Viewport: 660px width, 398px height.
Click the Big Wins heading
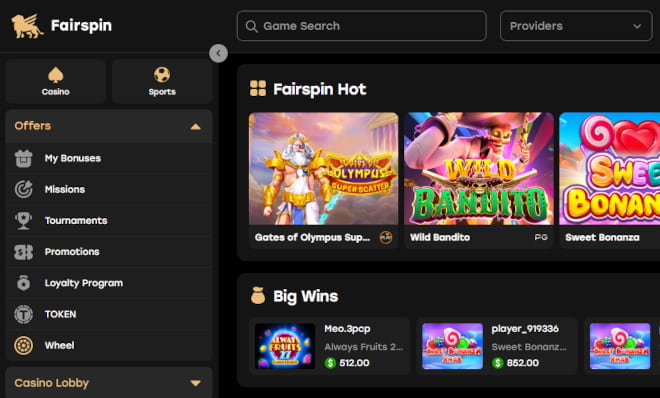[x=306, y=296]
